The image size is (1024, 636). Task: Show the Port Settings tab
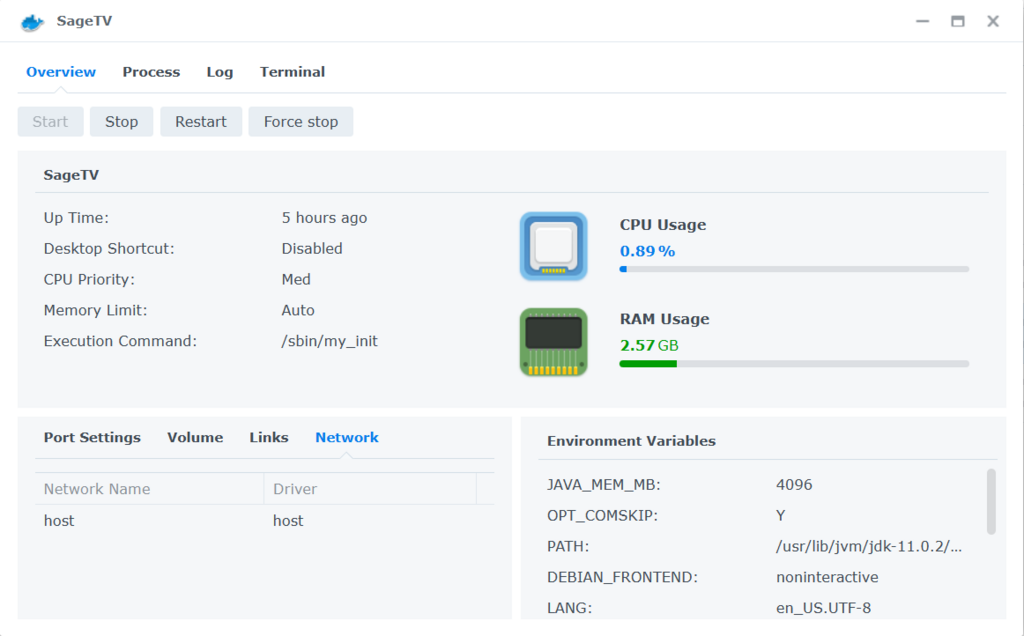pyautogui.click(x=92, y=437)
